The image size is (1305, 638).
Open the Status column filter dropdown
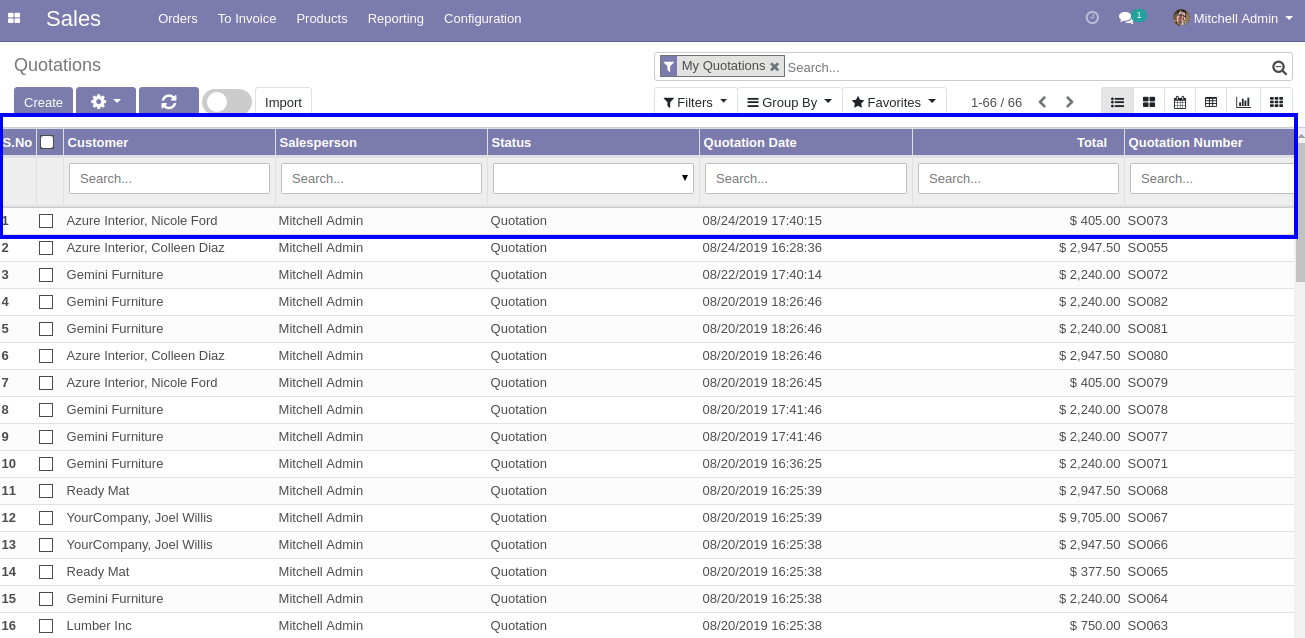(x=593, y=178)
